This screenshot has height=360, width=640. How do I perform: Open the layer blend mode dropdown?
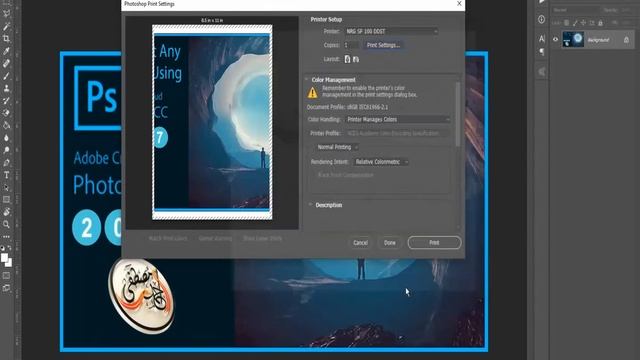coord(576,10)
